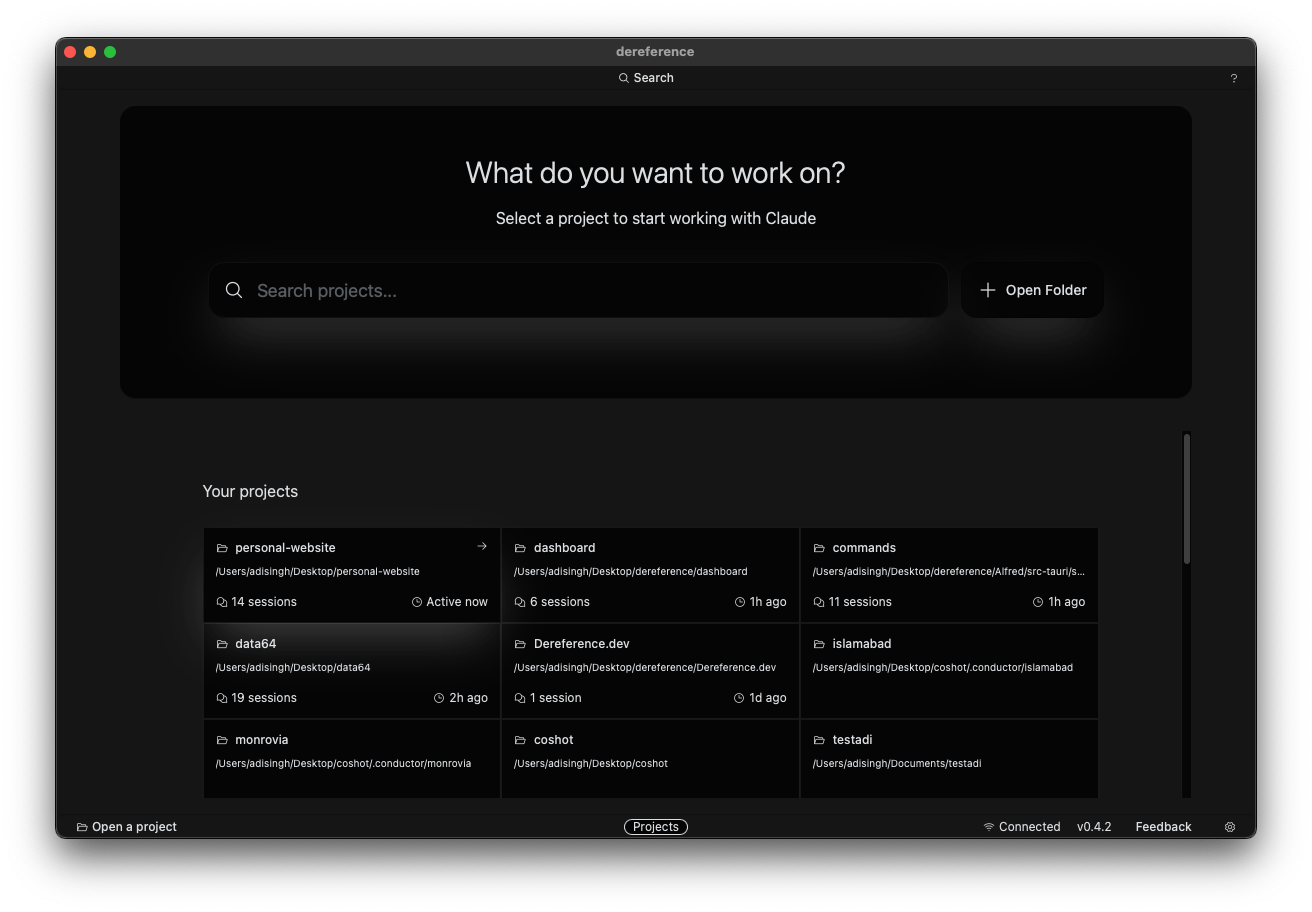Screen dimensions: 1312x912
Task: Open the personal-website project
Action: click(352, 575)
